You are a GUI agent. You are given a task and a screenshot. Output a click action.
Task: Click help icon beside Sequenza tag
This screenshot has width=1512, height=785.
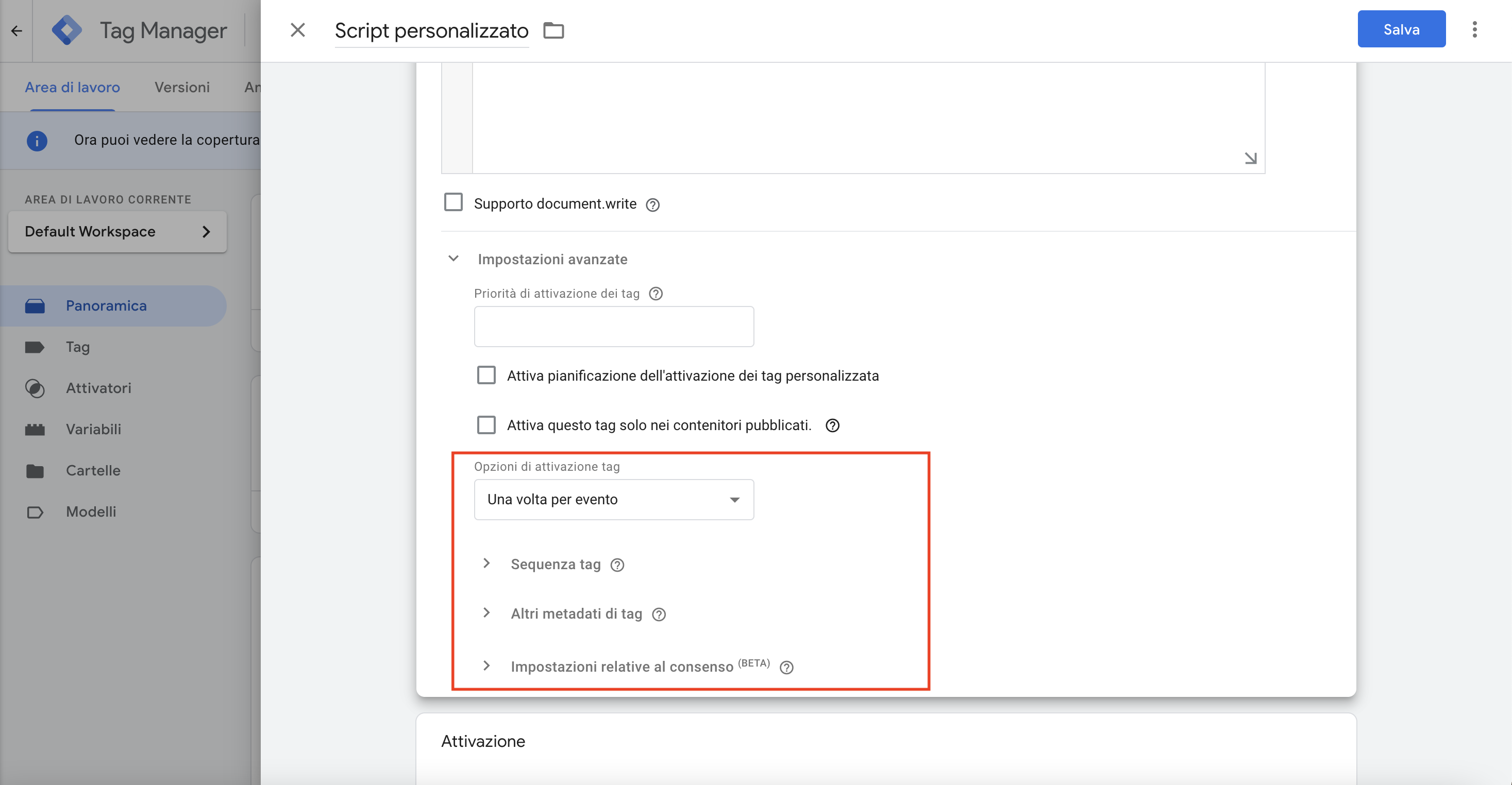[x=617, y=565]
